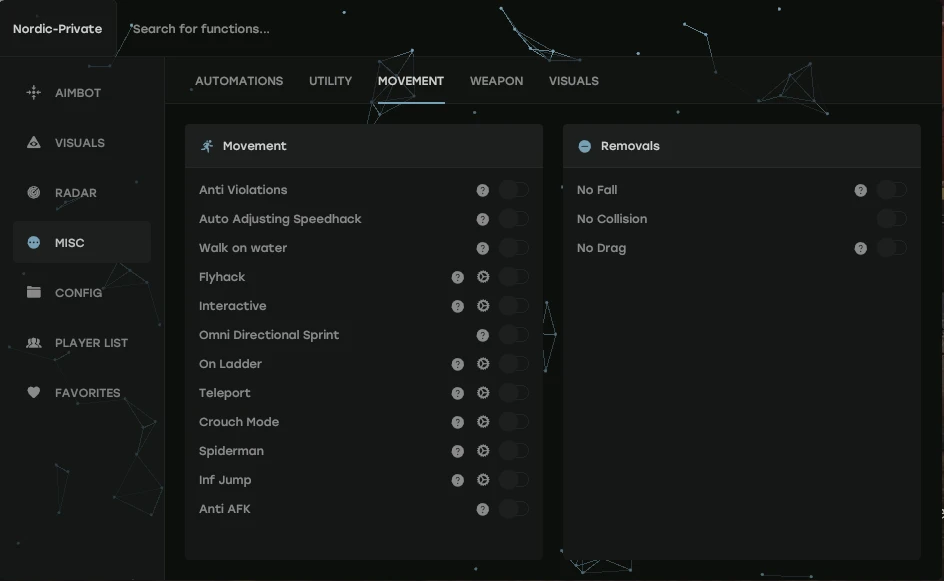This screenshot has height=581, width=944.
Task: Toggle the No Drag switch
Action: 892,247
